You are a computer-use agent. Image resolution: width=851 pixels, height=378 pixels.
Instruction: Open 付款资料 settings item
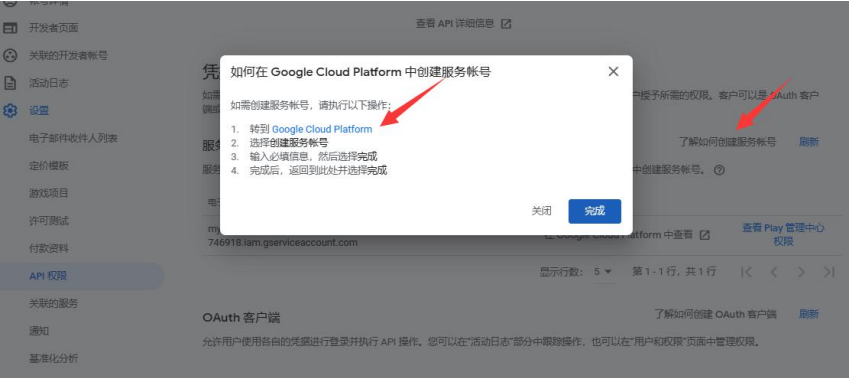48,249
